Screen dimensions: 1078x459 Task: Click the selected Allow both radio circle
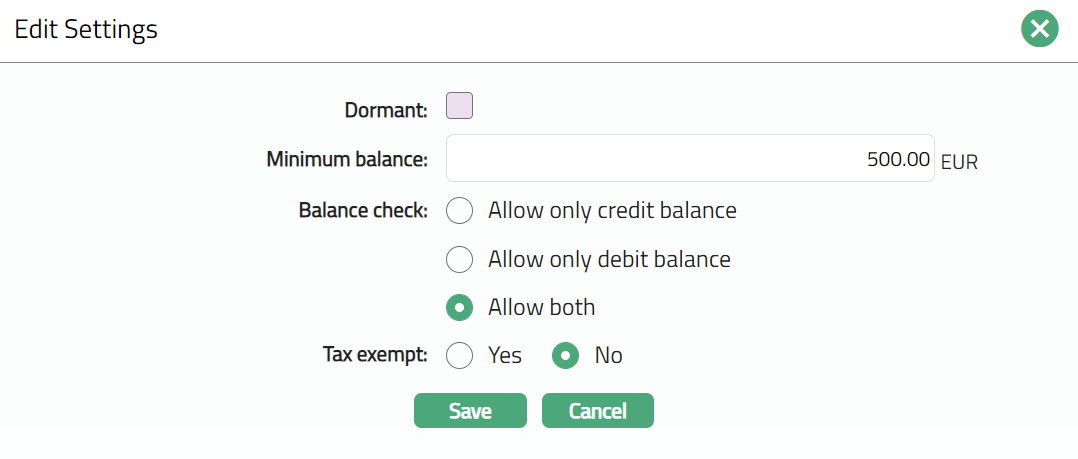point(459,307)
